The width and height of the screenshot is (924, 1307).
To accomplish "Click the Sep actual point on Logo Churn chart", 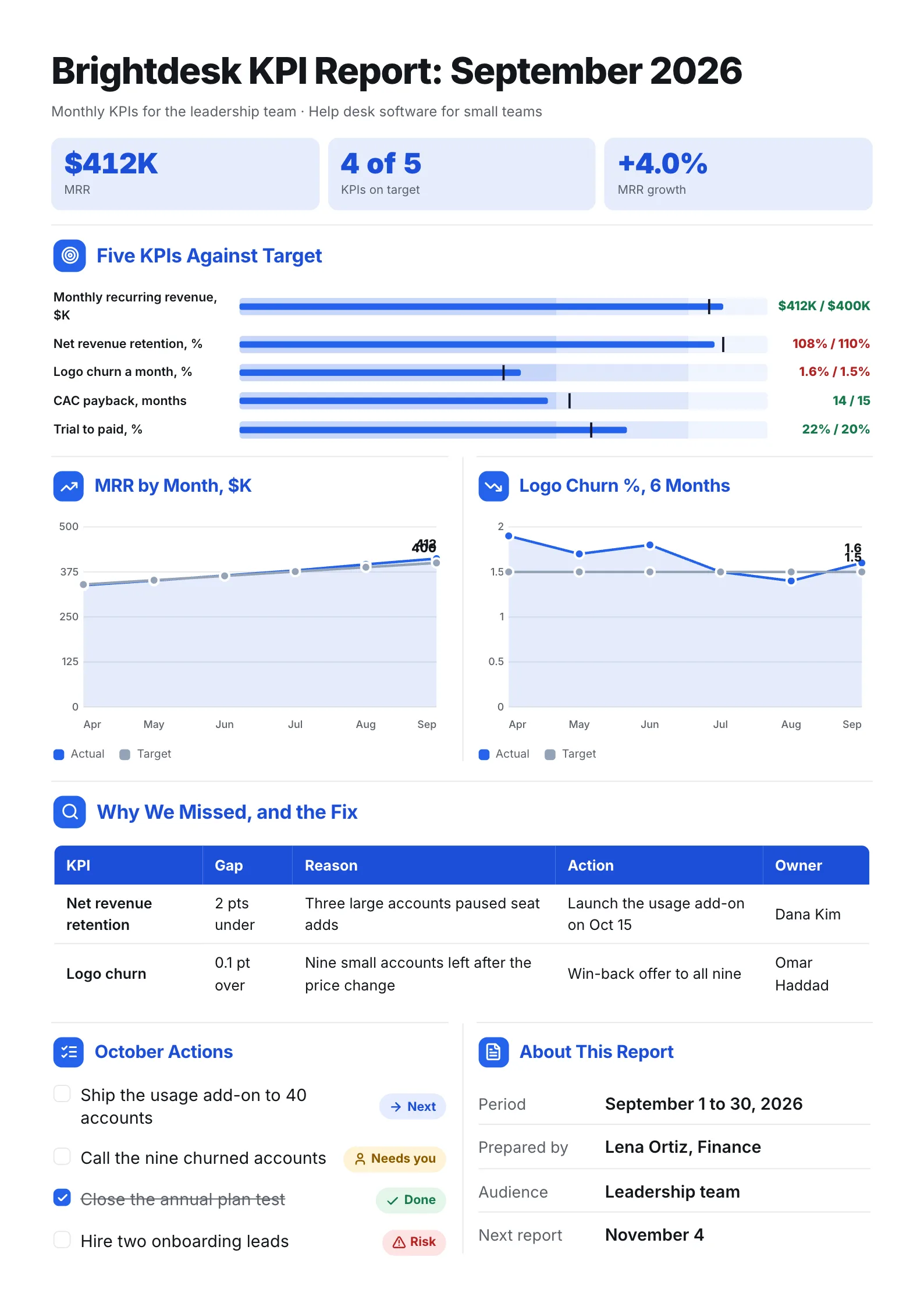I will pos(862,563).
